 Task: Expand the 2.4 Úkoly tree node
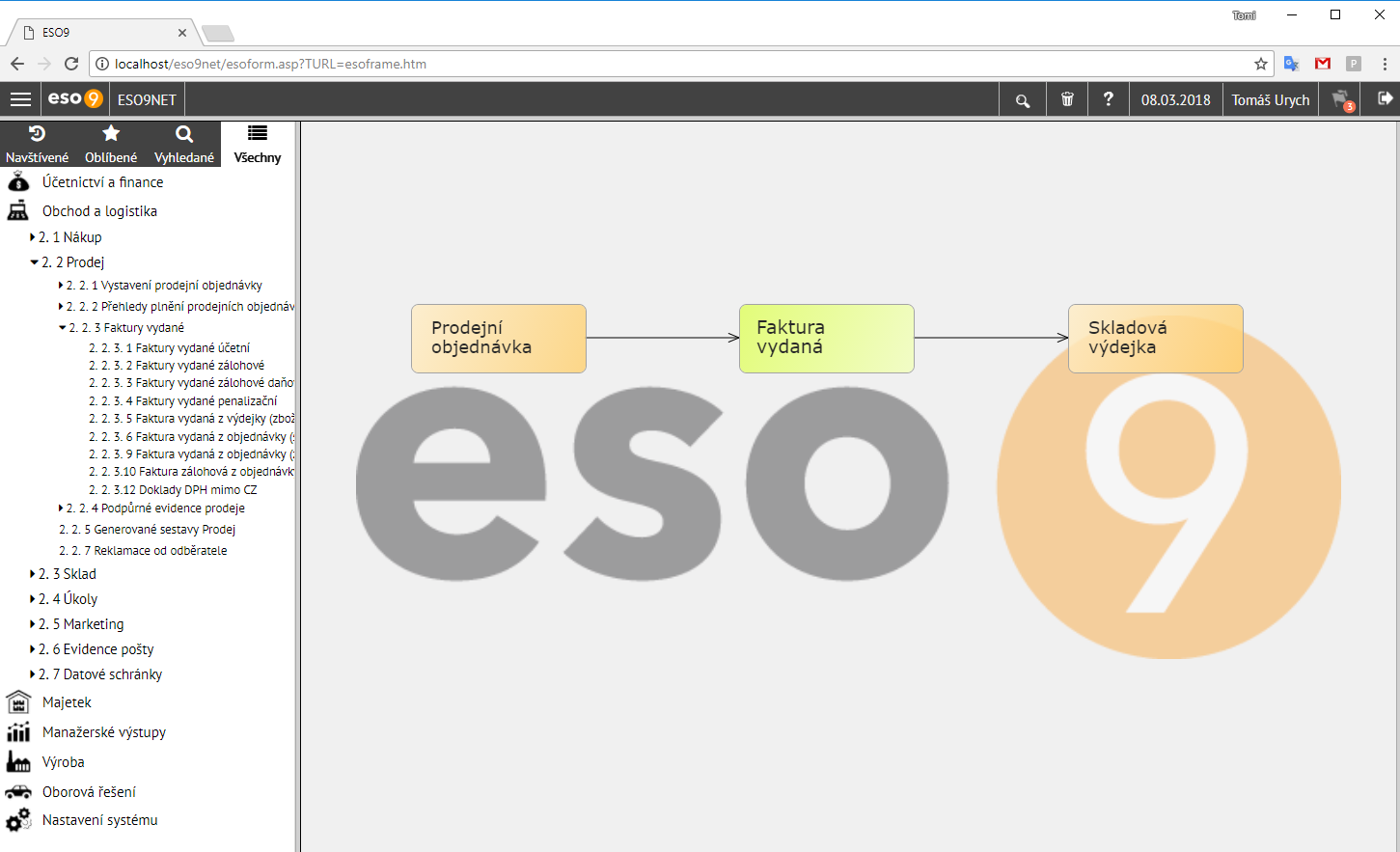33,599
